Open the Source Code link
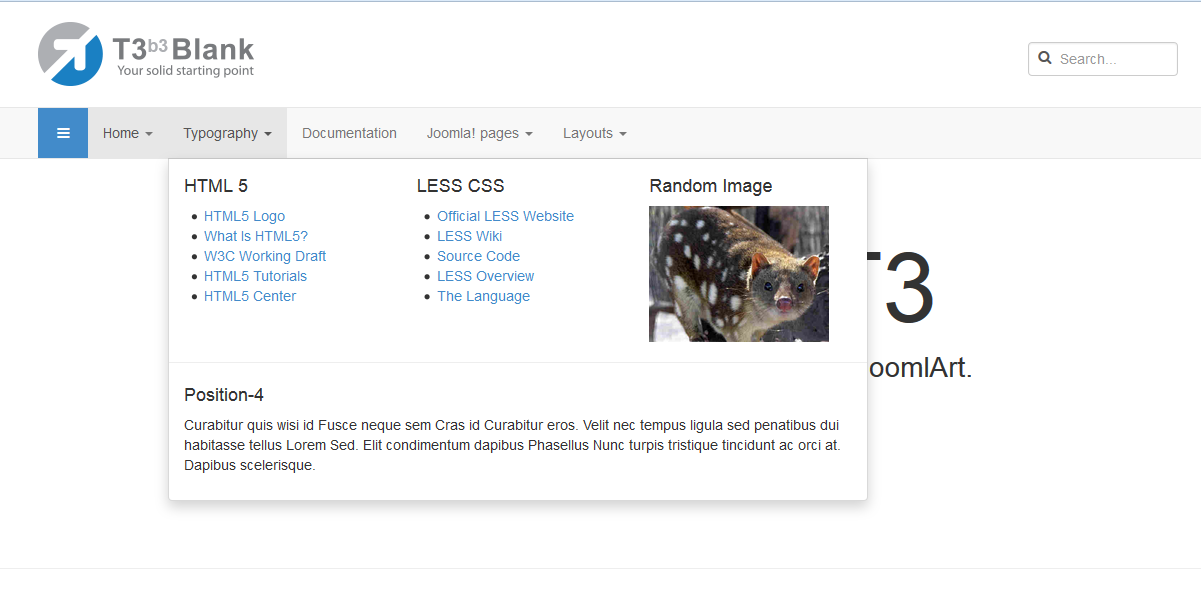1201x598 pixels. pos(478,256)
